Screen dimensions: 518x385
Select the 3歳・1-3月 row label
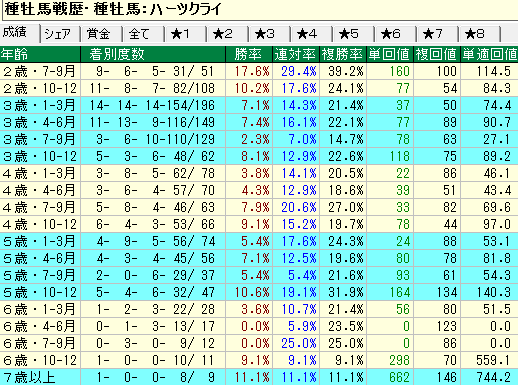[40, 105]
